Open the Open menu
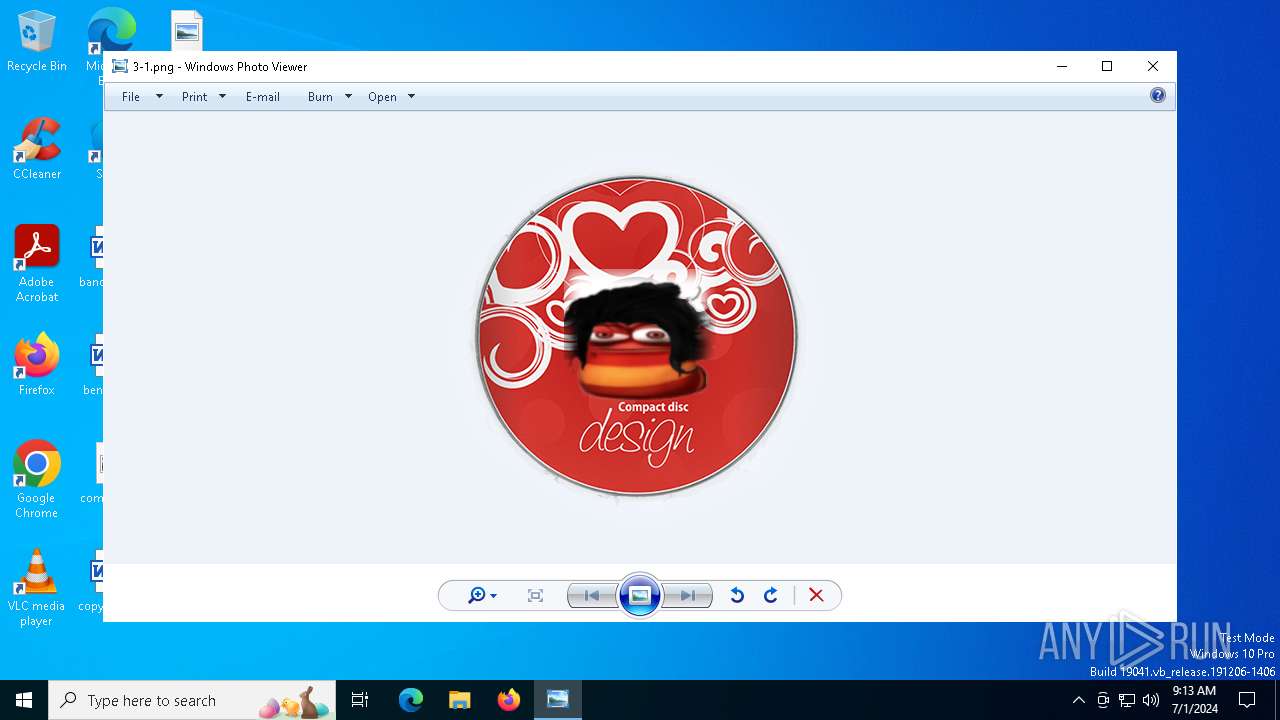The image size is (1280, 720). 382,97
